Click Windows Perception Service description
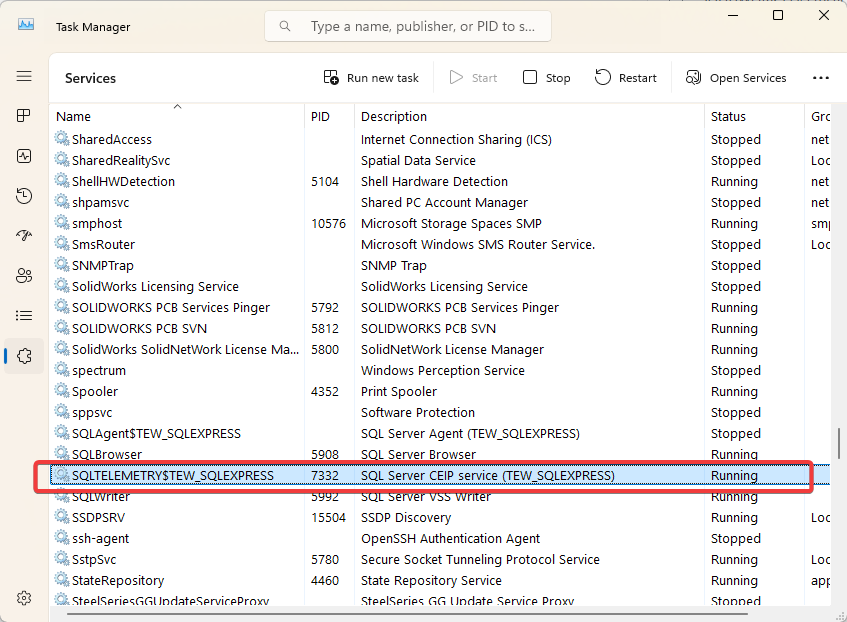Screen dimensions: 847x622 [442, 371]
